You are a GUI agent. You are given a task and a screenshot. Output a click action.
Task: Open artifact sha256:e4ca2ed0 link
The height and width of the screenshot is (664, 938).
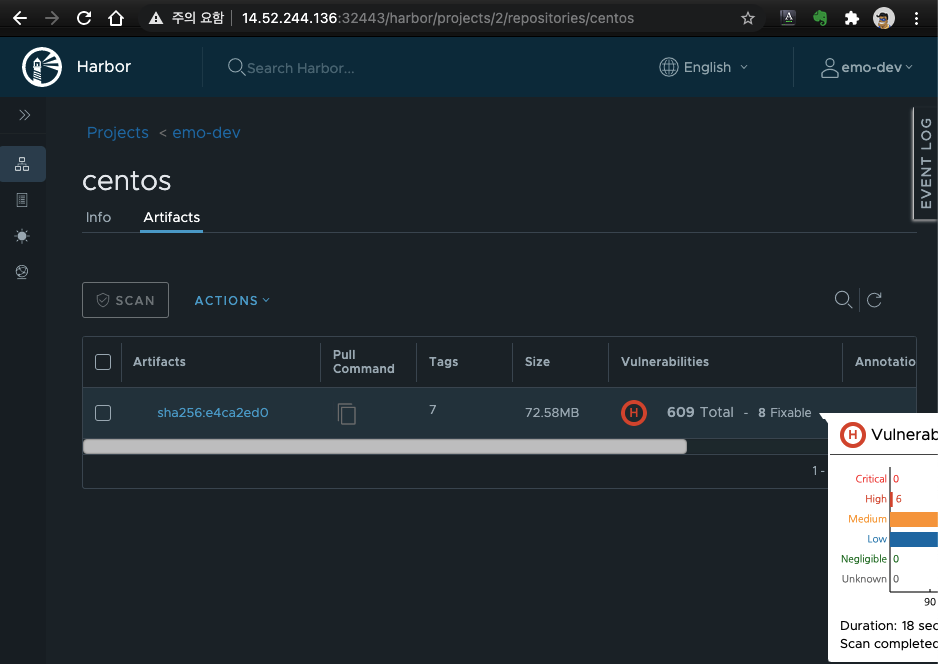click(x=212, y=413)
